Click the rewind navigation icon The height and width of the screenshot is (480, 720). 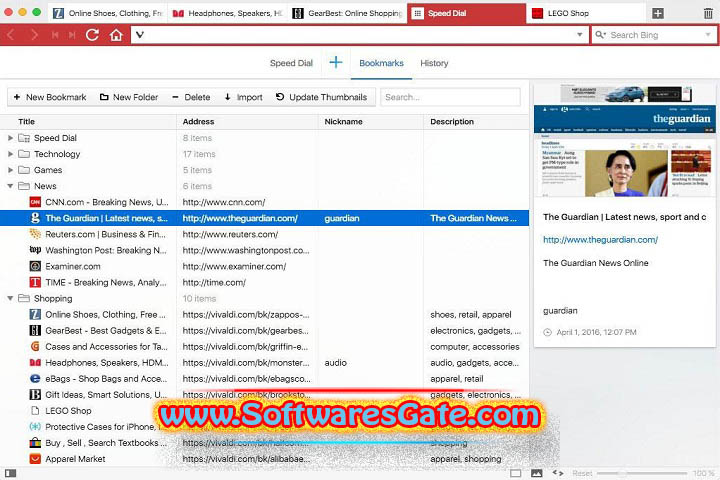(55, 35)
